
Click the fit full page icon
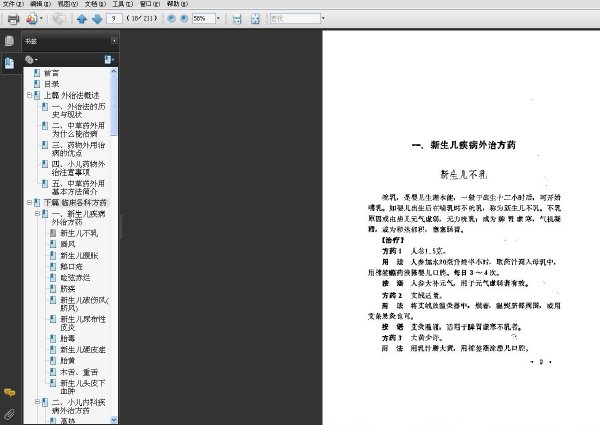click(255, 19)
